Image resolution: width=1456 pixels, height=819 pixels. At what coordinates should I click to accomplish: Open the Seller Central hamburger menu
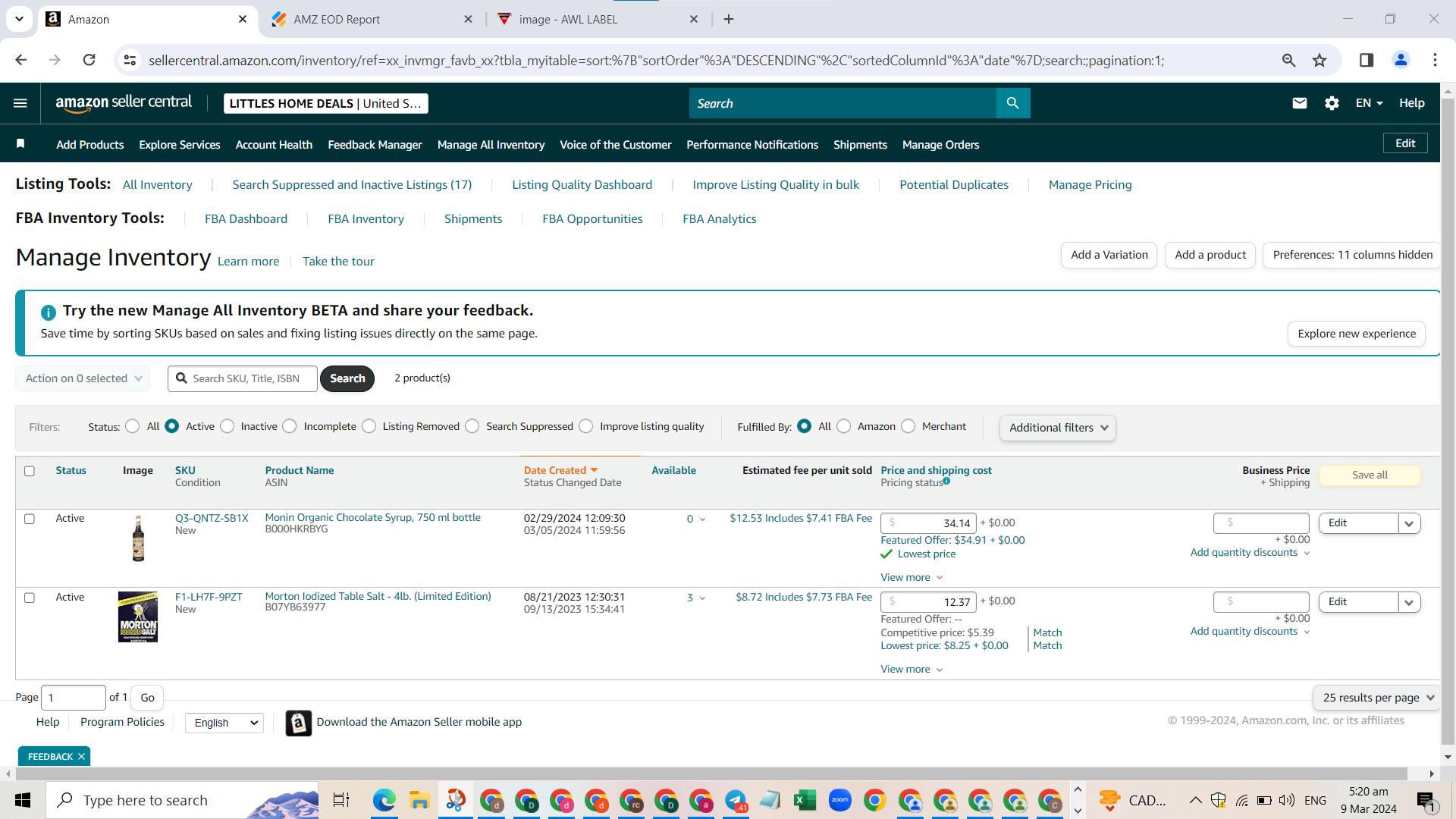20,103
